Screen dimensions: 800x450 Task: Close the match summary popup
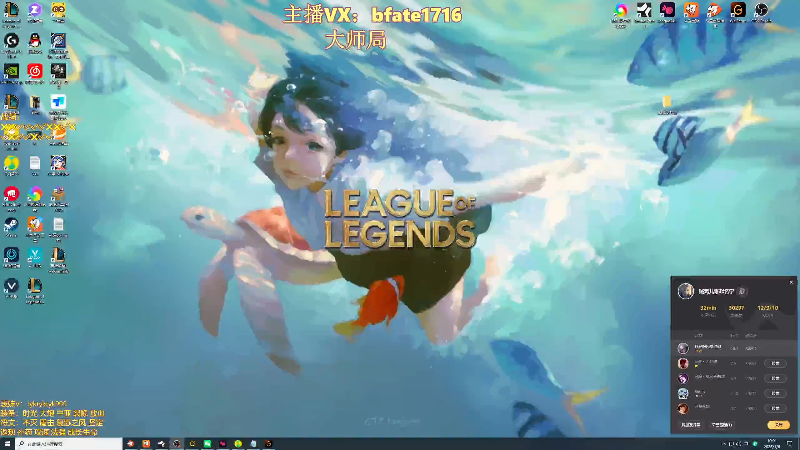(791, 282)
